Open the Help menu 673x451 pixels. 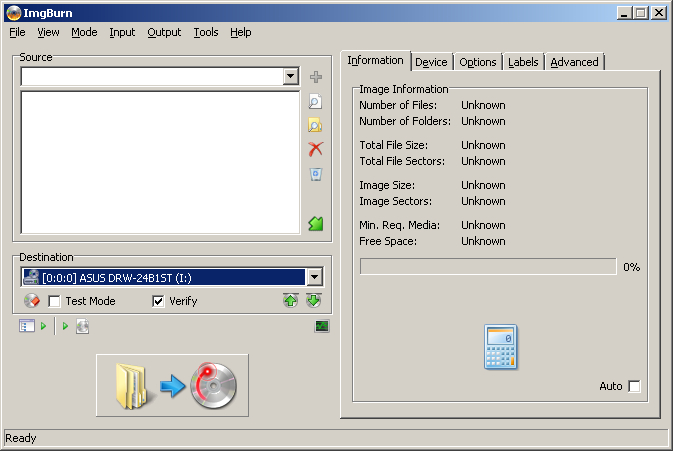(x=240, y=32)
